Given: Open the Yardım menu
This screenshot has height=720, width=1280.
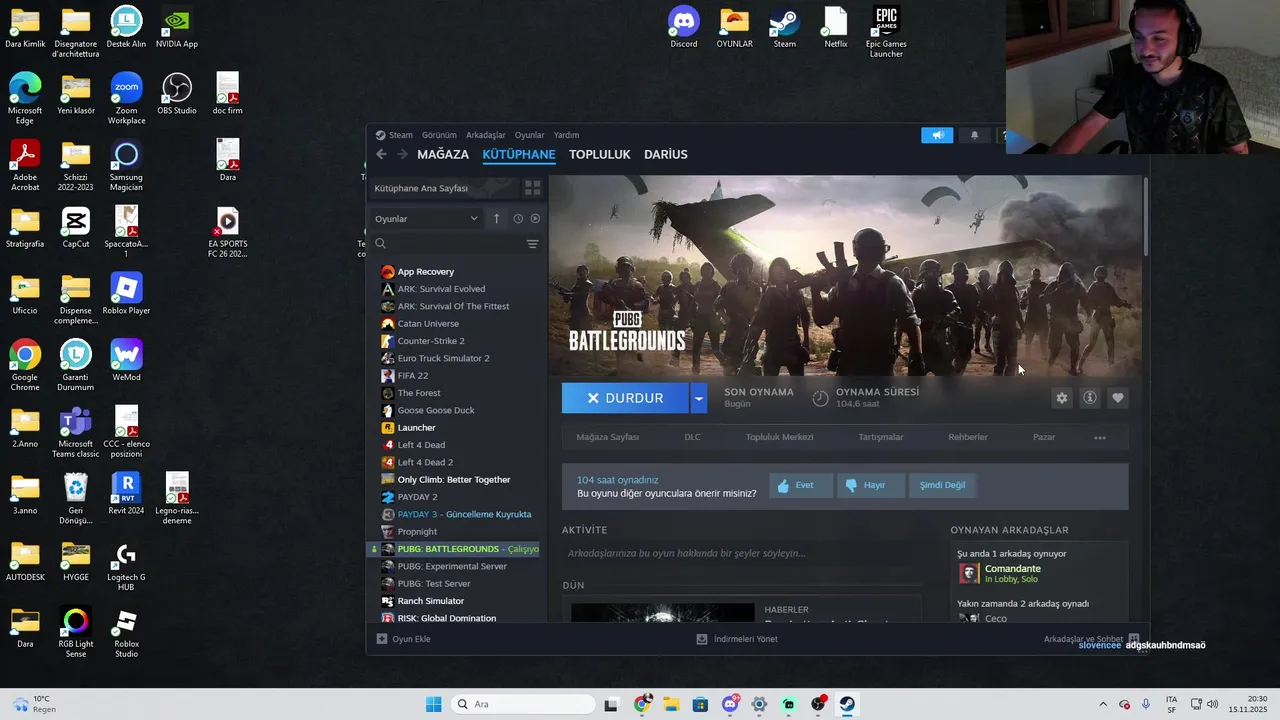Looking at the screenshot, I should coord(566,135).
